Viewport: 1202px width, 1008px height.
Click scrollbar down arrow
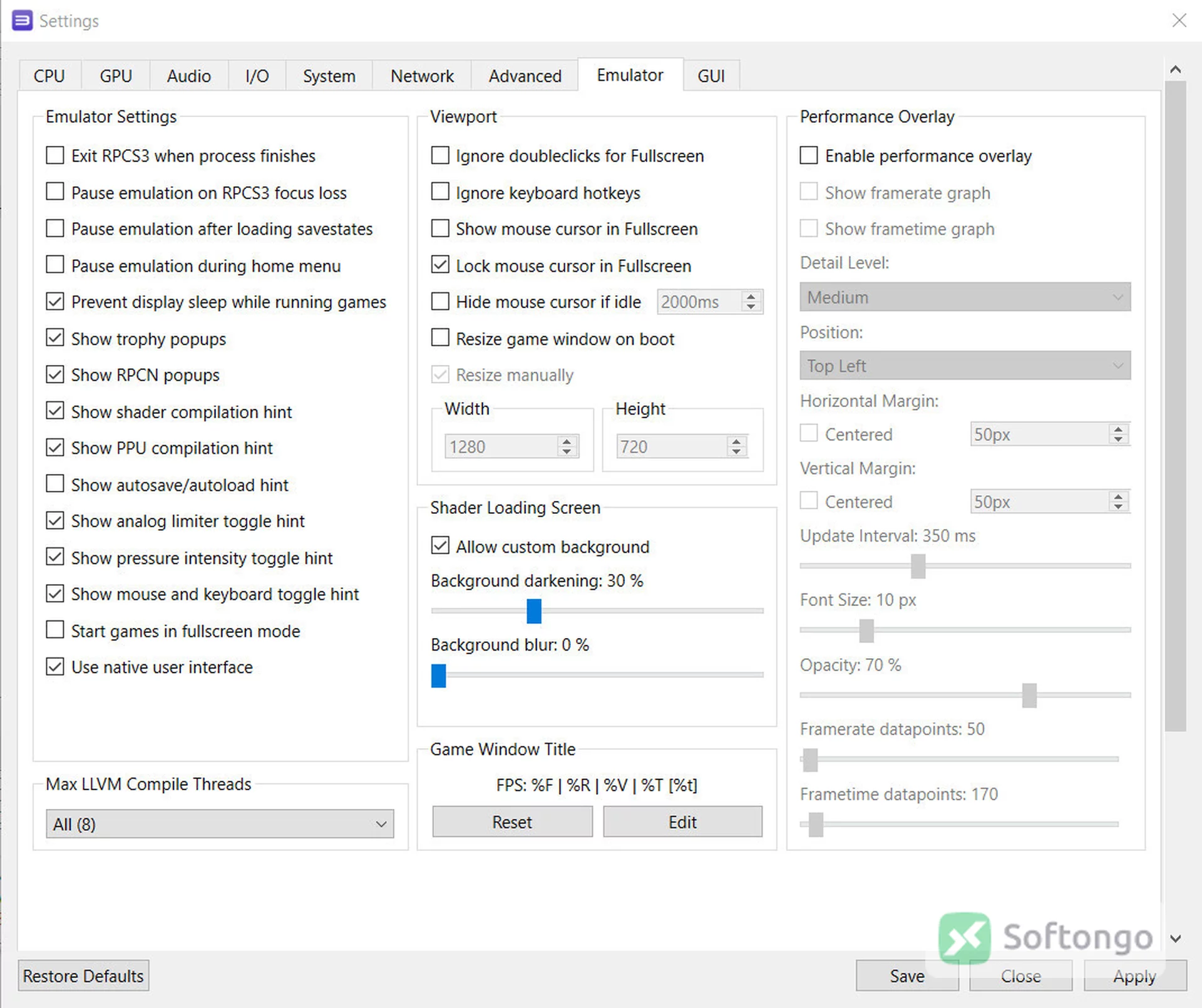[x=1175, y=939]
